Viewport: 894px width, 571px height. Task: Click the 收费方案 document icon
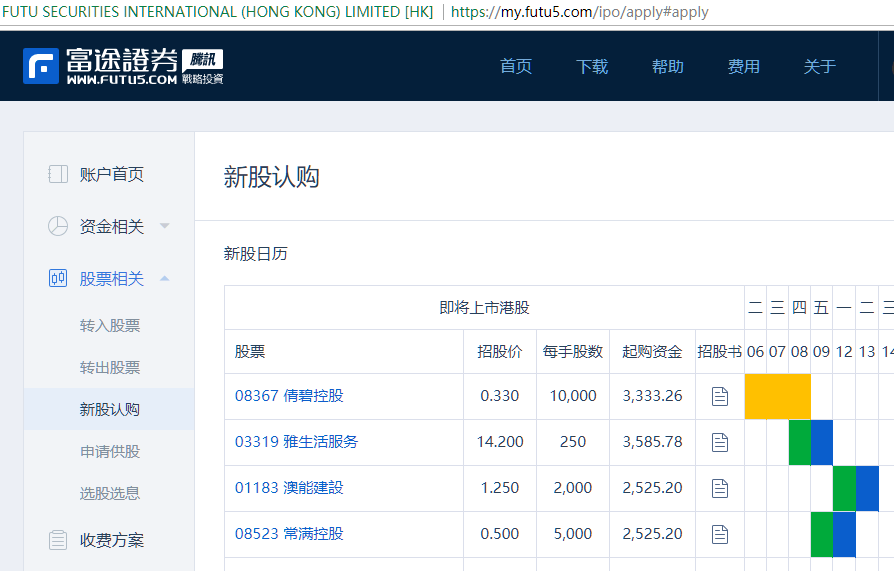pyautogui.click(x=58, y=540)
